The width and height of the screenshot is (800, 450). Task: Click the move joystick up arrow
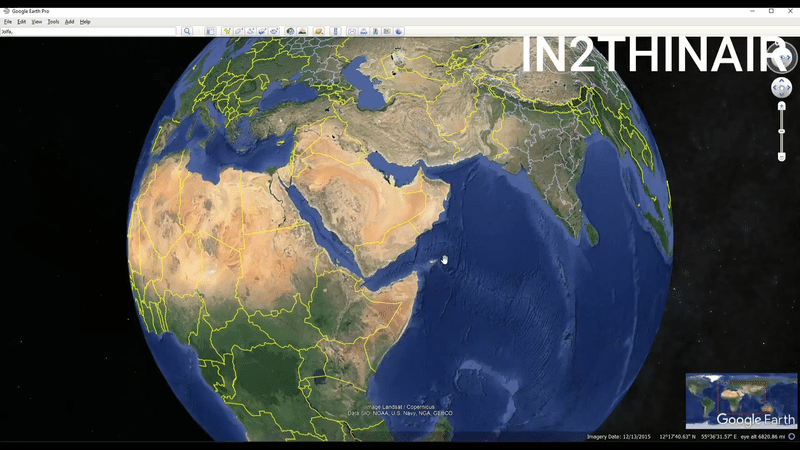pos(782,81)
